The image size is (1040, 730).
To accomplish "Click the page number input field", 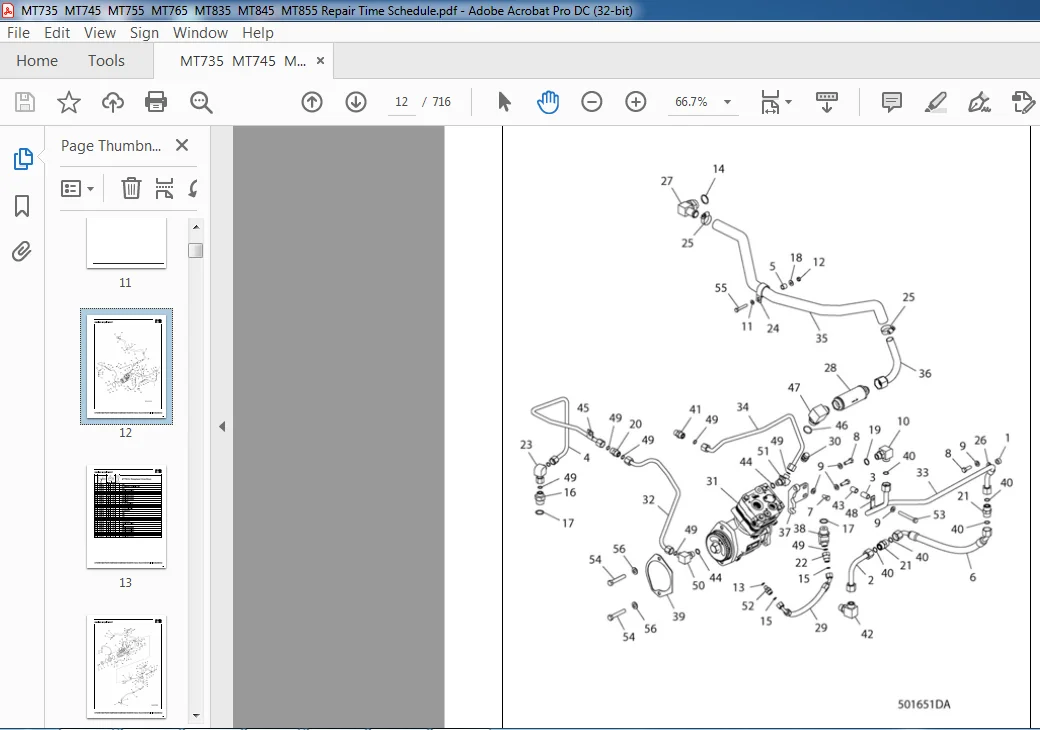I will pos(401,102).
